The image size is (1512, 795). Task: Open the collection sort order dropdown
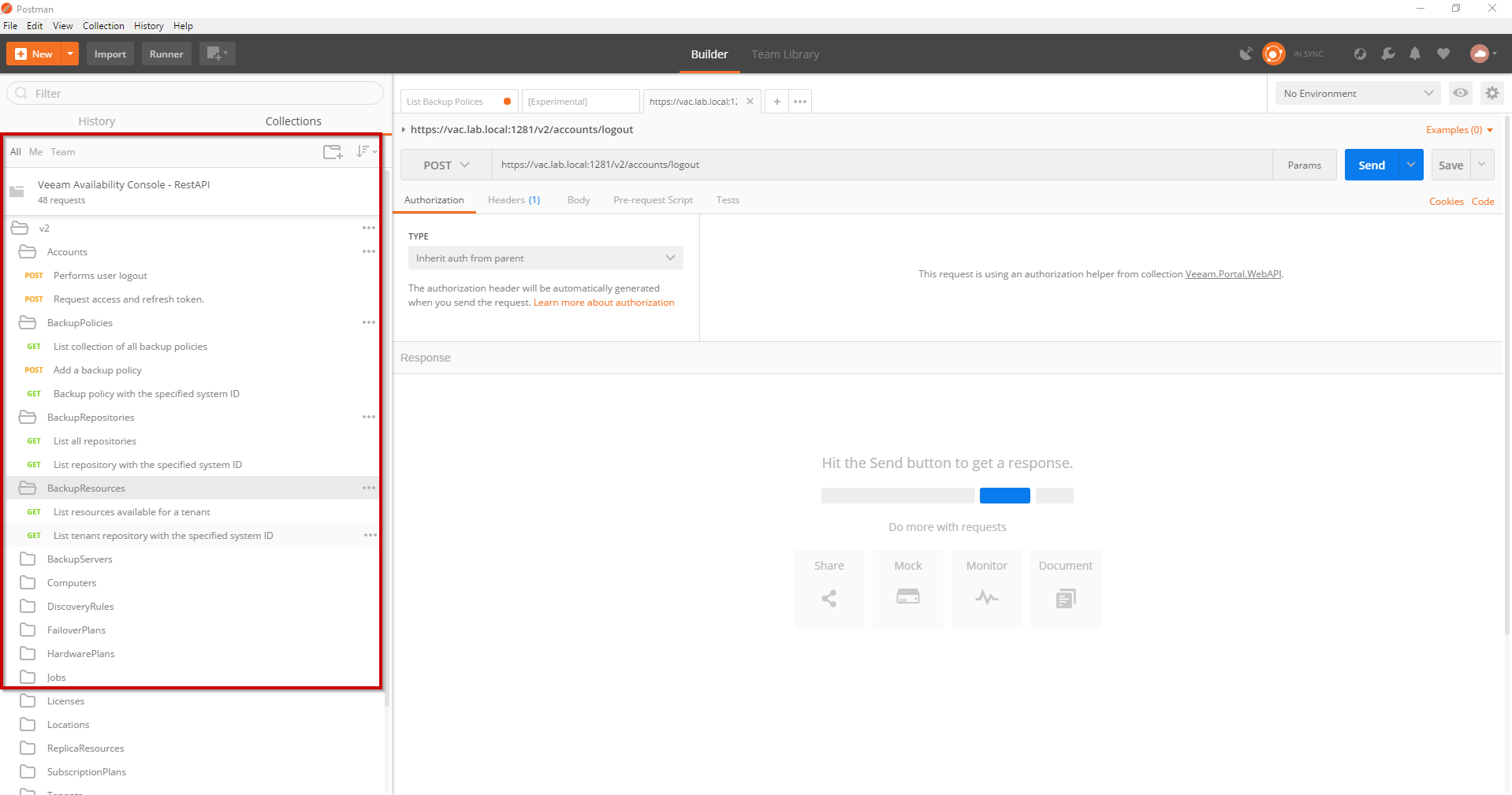pyautogui.click(x=366, y=151)
